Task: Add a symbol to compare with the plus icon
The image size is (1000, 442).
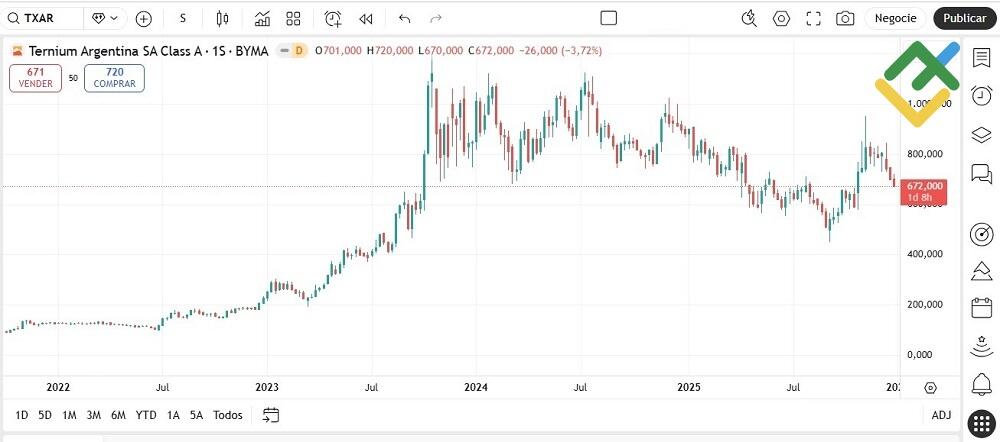Action: pyautogui.click(x=144, y=19)
